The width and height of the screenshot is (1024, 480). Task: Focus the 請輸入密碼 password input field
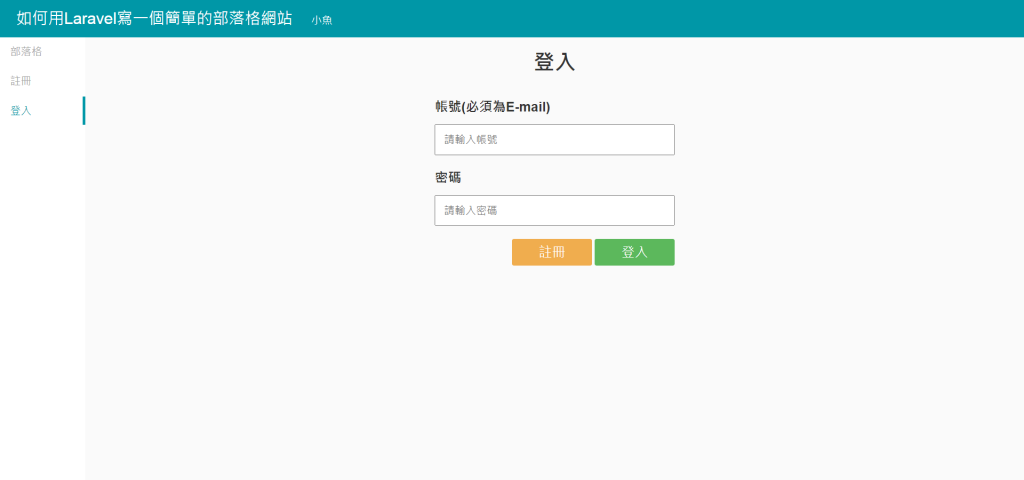pos(554,210)
